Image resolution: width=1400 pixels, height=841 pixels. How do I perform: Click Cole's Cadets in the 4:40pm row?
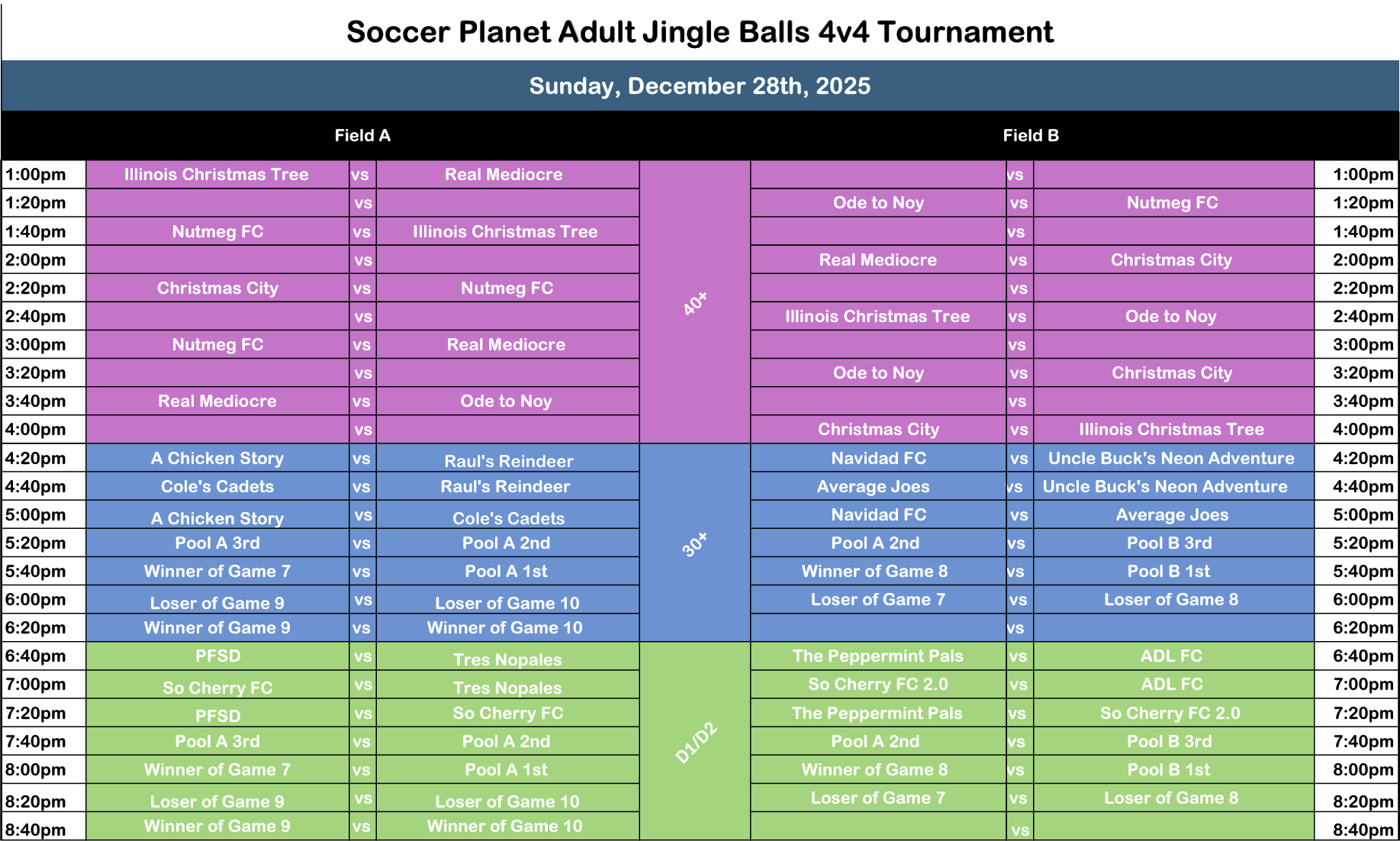click(x=217, y=487)
